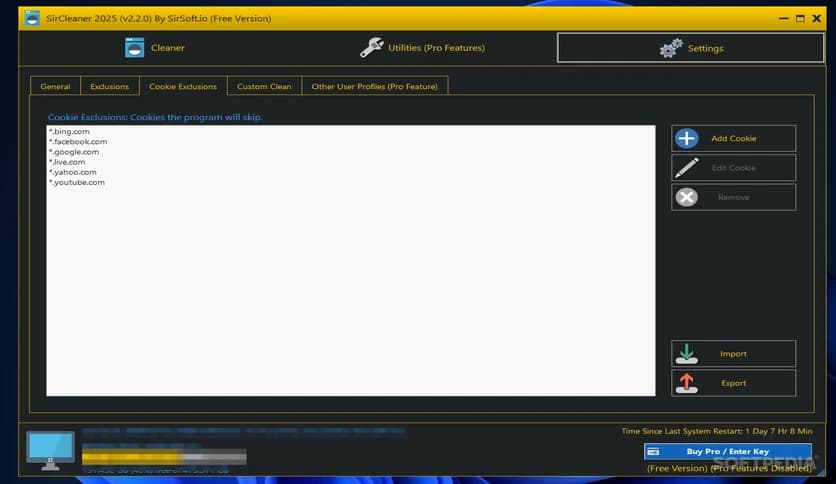Click the red up-arrow Export icon
Screen dimensions: 836x484
click(687, 383)
